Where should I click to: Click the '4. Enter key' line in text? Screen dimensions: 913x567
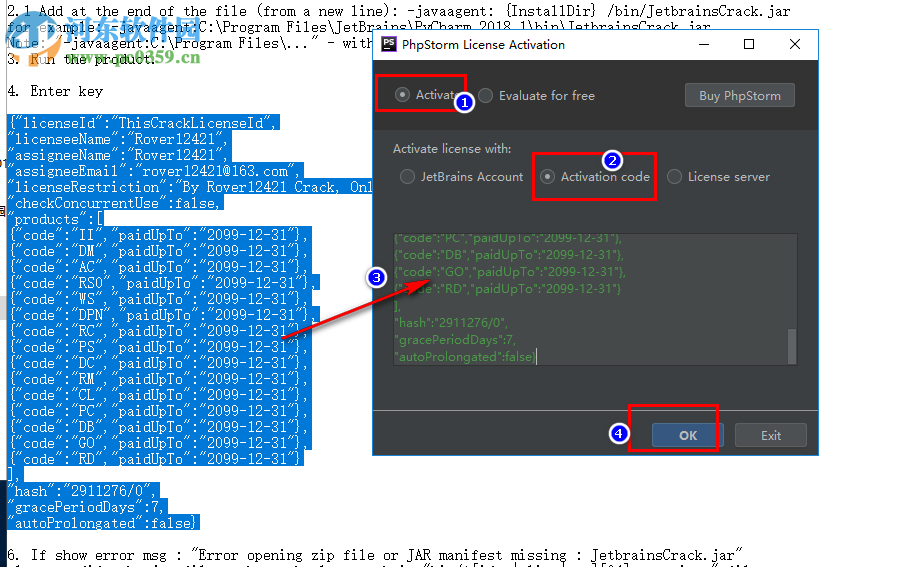pos(55,91)
